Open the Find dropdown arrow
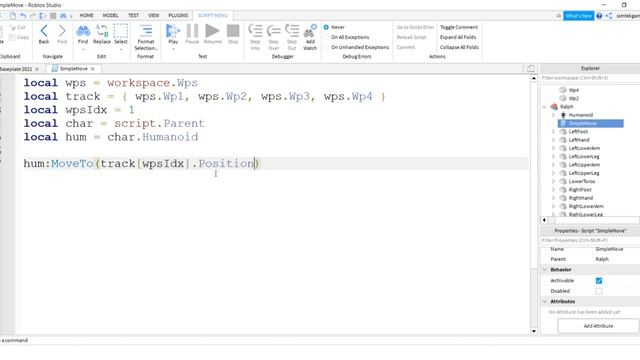The width and height of the screenshot is (640, 360). [x=83, y=49]
